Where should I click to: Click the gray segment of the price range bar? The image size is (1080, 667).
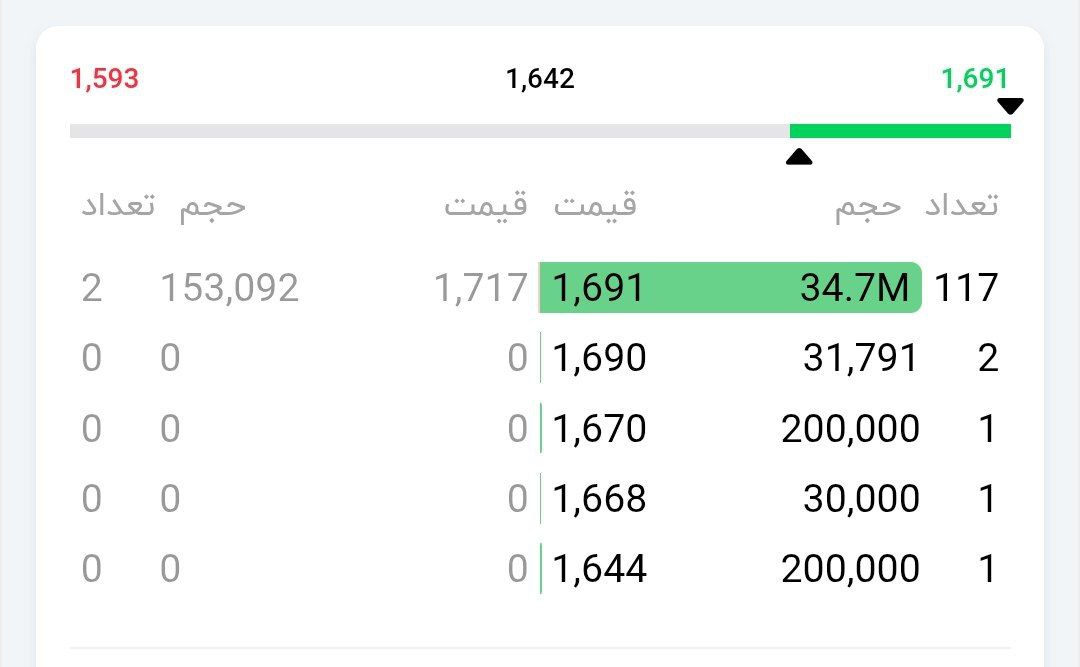coord(430,131)
